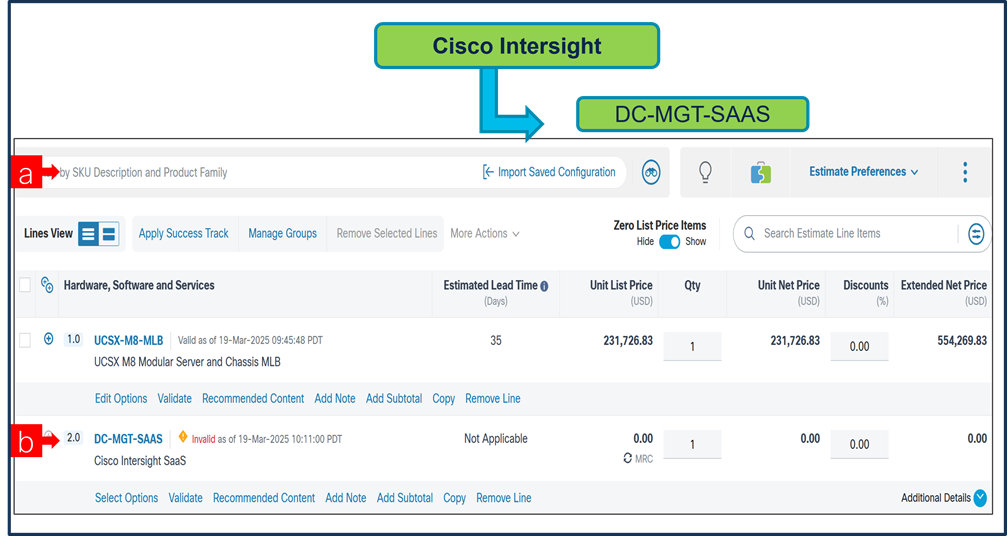This screenshot has height=536, width=1007.
Task: Click the Not Applicable lead time text
Action: pos(496,439)
